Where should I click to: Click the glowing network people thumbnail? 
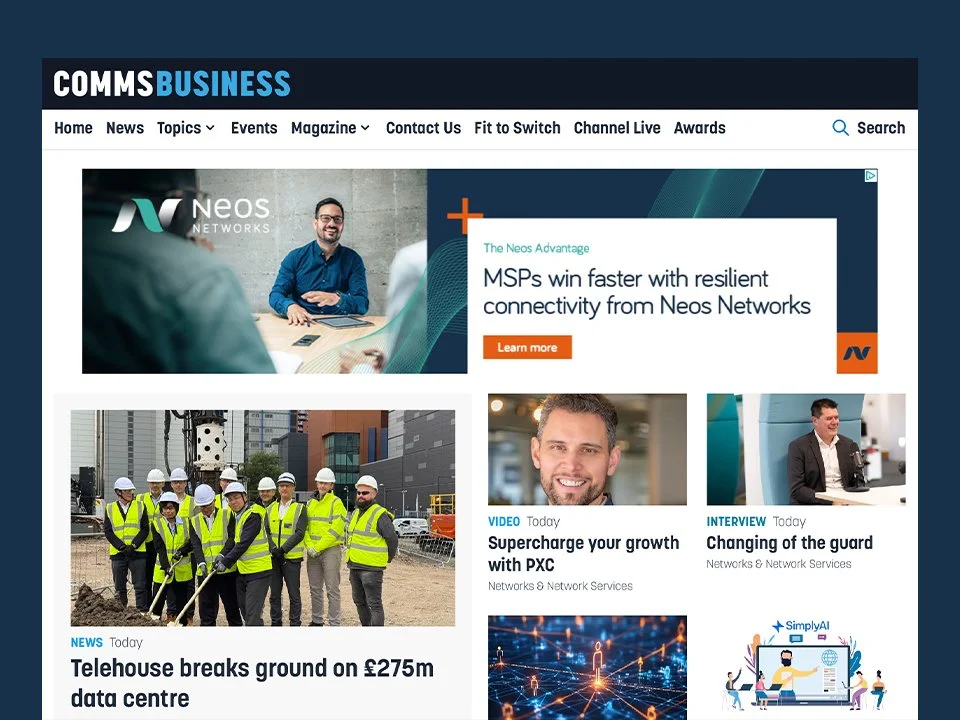587,667
